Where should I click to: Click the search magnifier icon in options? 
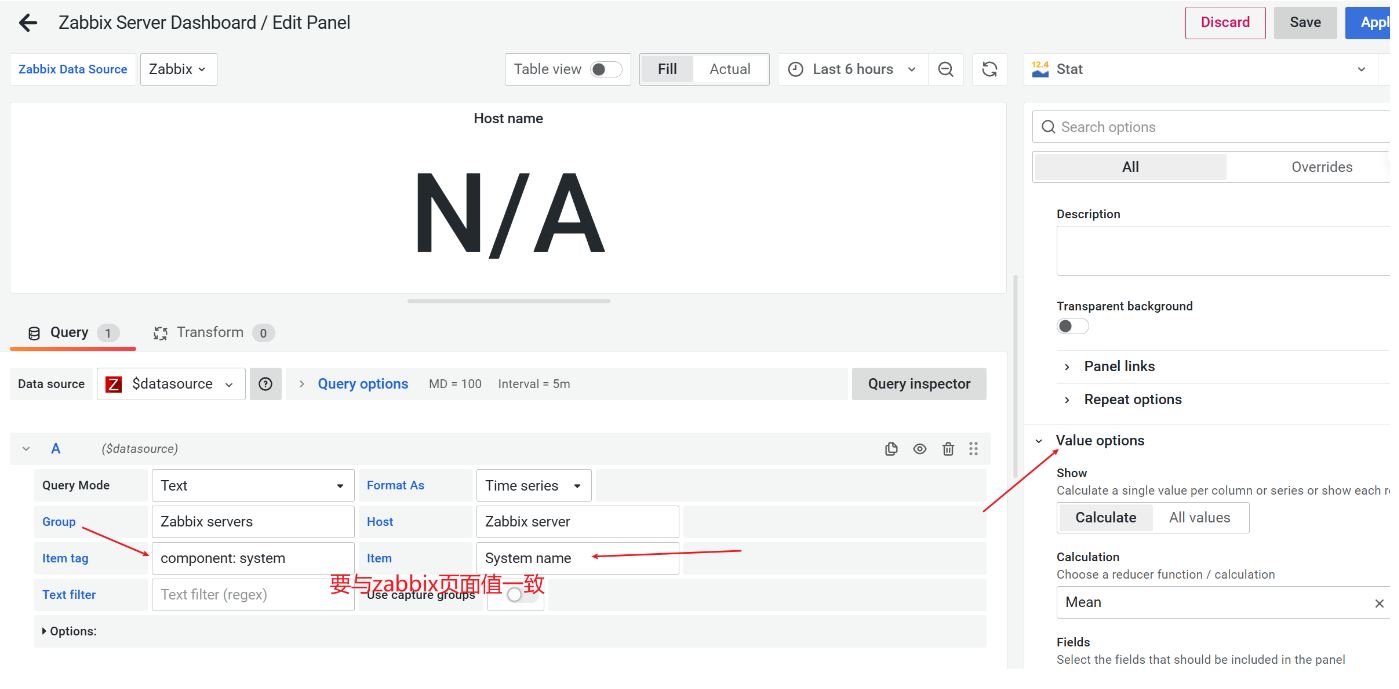(x=1048, y=127)
